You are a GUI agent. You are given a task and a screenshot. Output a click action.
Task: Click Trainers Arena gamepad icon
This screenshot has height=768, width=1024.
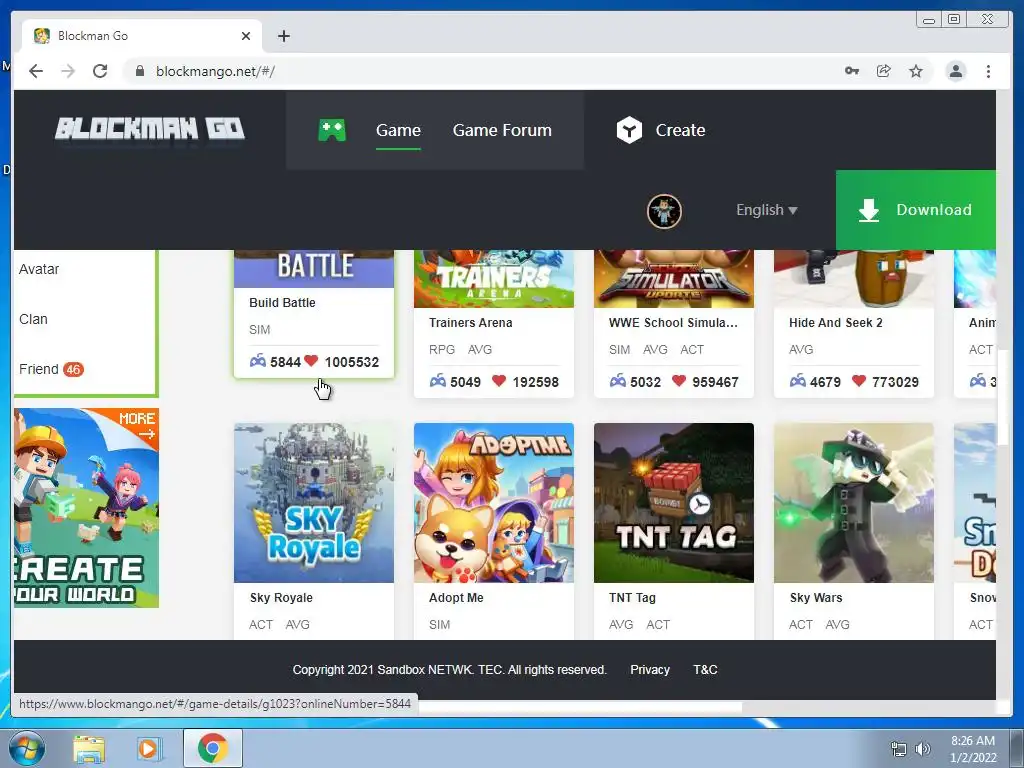click(438, 381)
